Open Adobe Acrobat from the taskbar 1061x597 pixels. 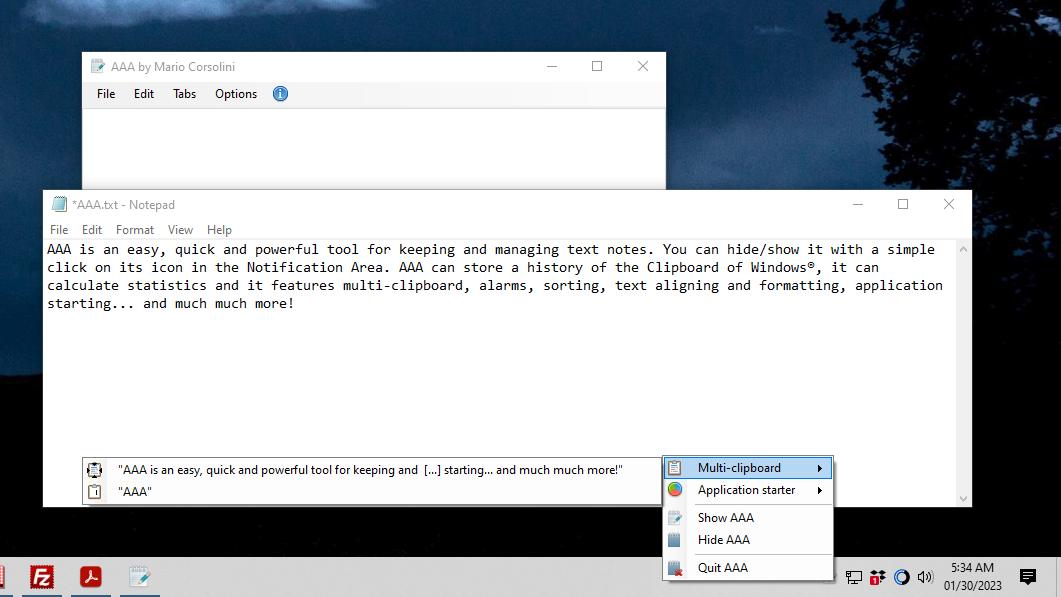[x=91, y=577]
